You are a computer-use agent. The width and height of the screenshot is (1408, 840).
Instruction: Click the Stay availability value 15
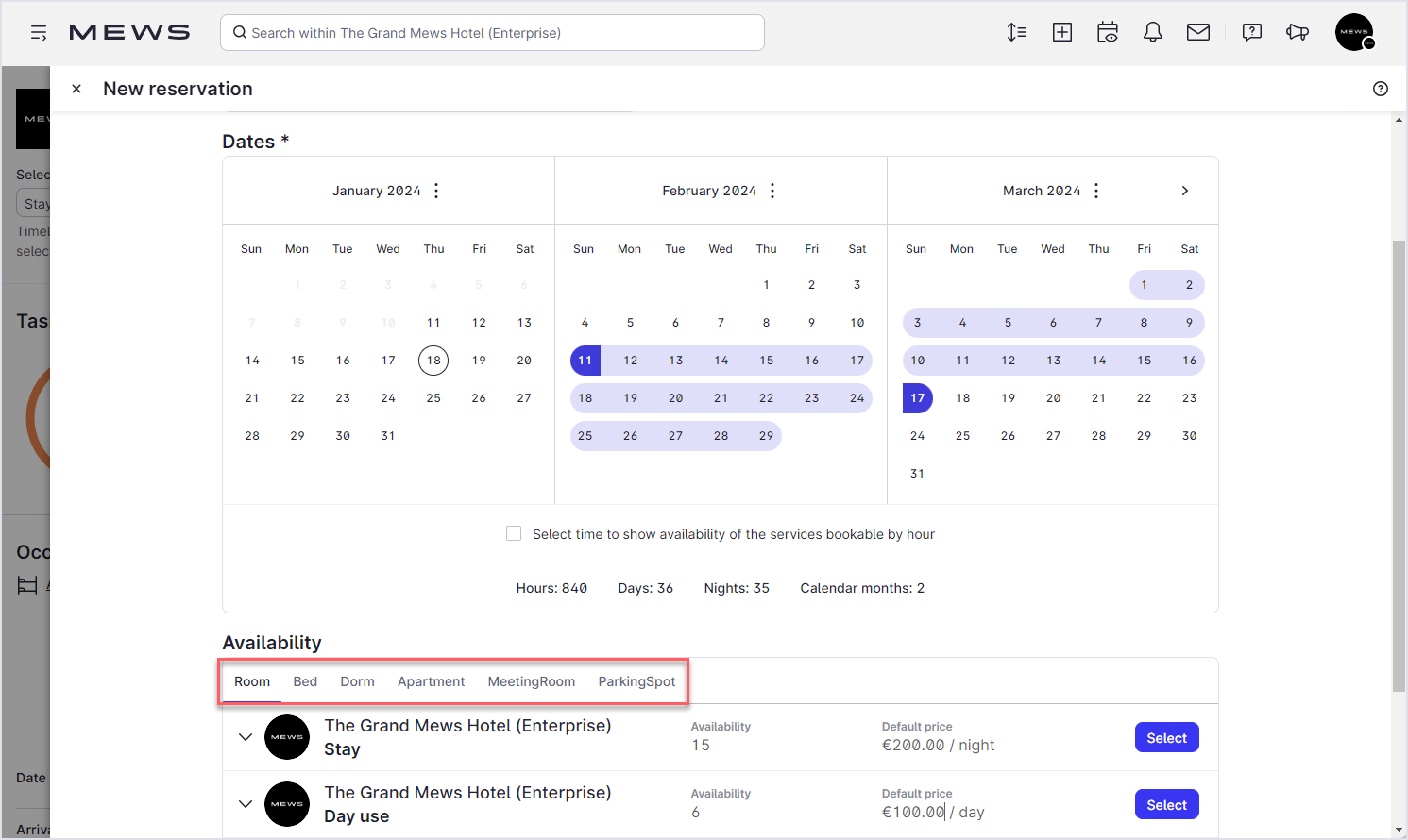701,745
